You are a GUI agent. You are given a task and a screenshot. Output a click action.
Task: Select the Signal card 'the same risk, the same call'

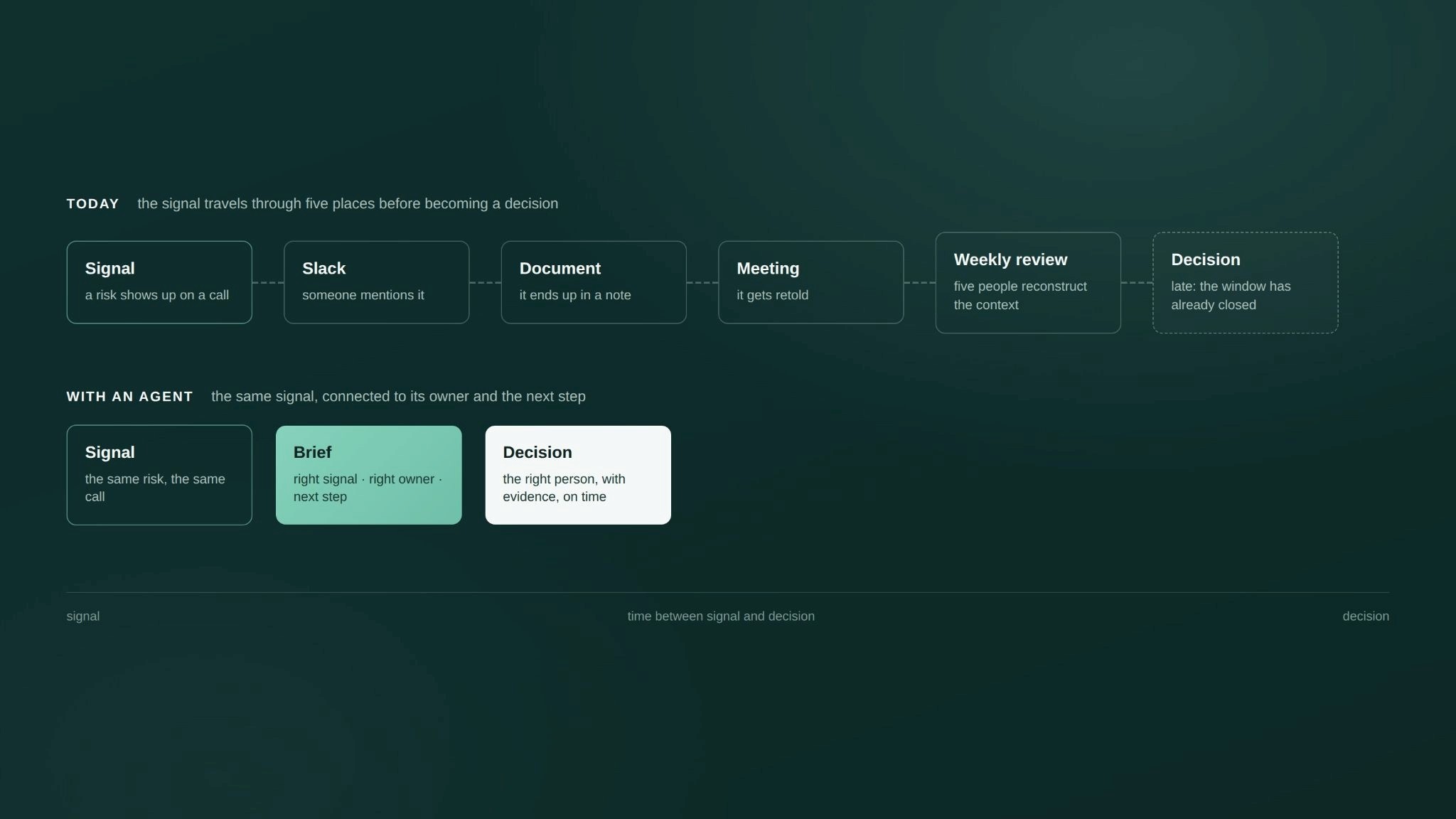(159, 475)
